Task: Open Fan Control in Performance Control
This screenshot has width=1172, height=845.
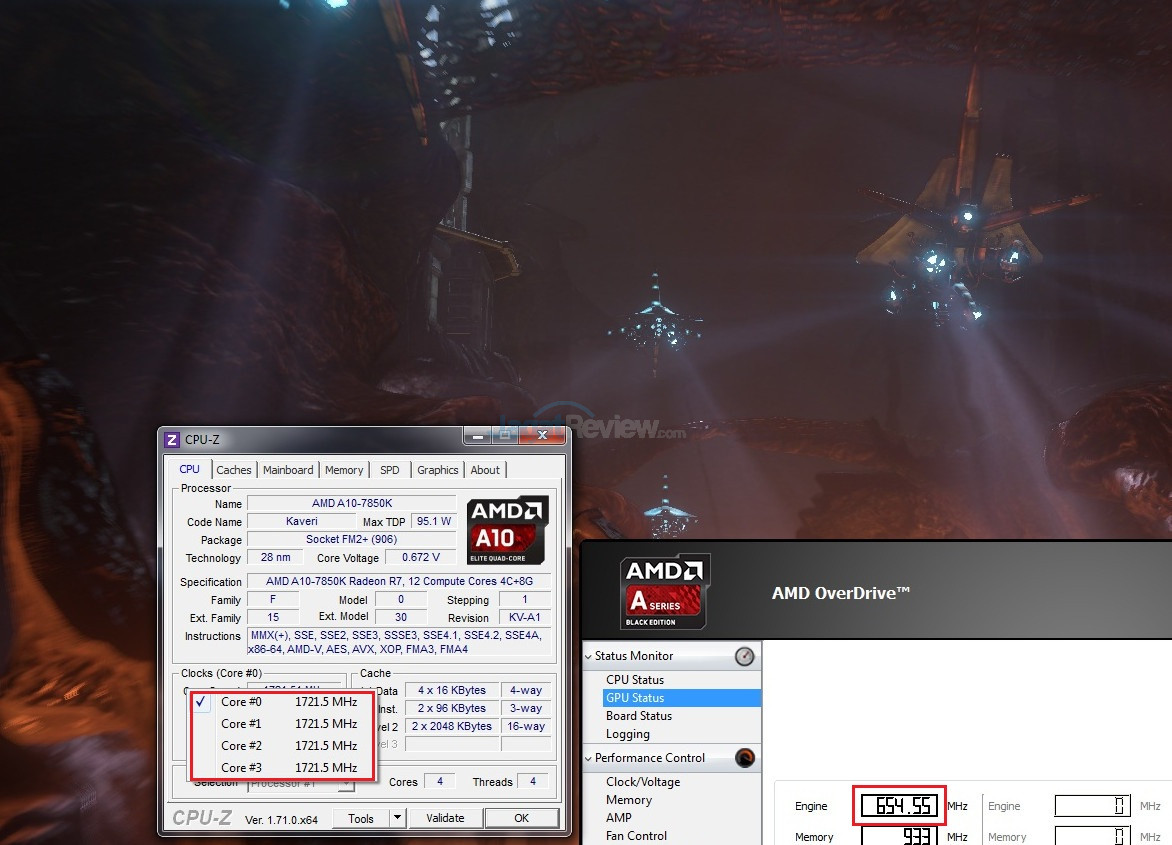Action: pyautogui.click(x=636, y=836)
